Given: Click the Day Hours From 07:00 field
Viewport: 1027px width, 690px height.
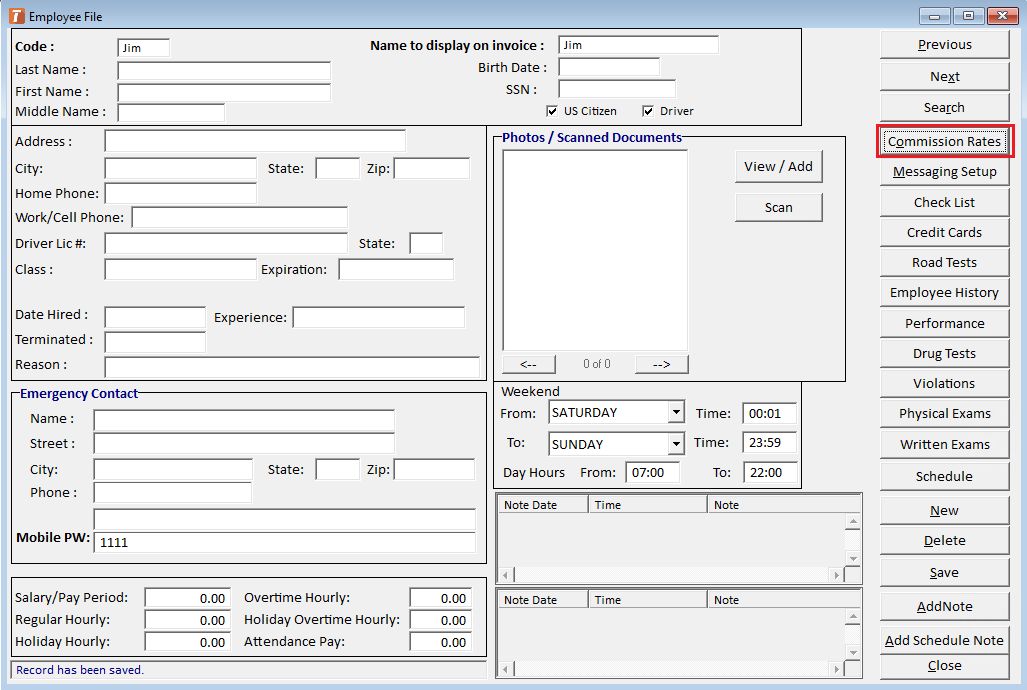Looking at the screenshot, I should point(652,472).
